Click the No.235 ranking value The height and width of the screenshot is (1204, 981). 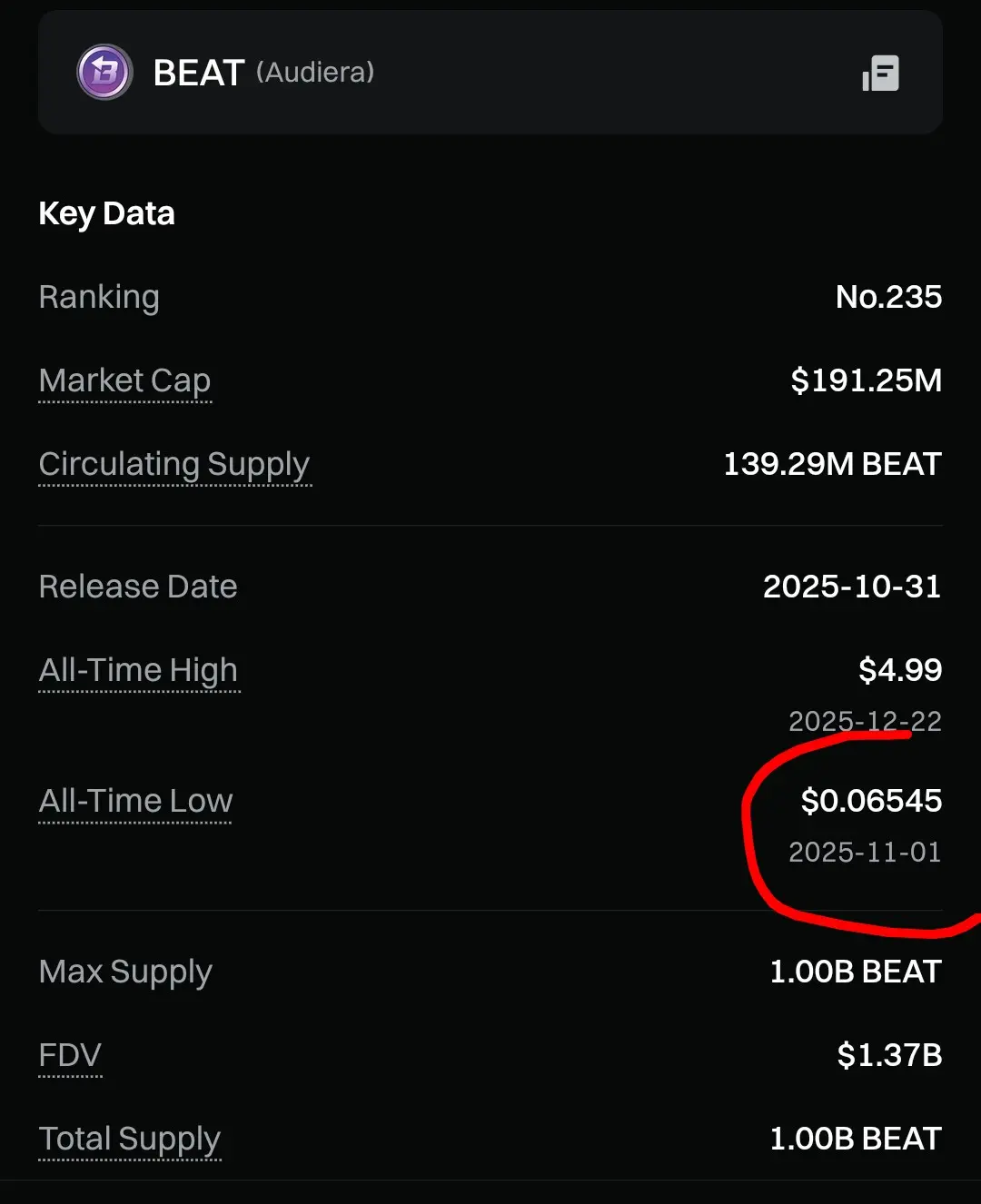coord(888,297)
